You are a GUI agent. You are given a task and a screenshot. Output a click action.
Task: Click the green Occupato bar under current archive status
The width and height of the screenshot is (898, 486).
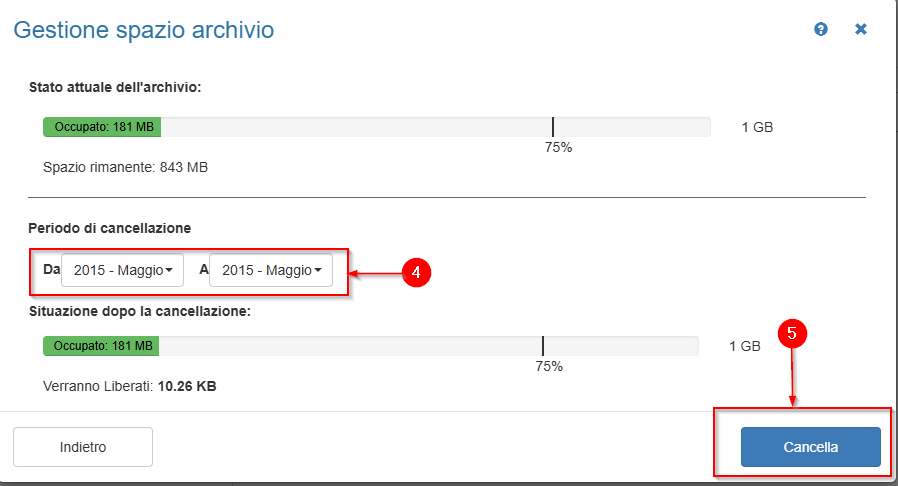[102, 127]
